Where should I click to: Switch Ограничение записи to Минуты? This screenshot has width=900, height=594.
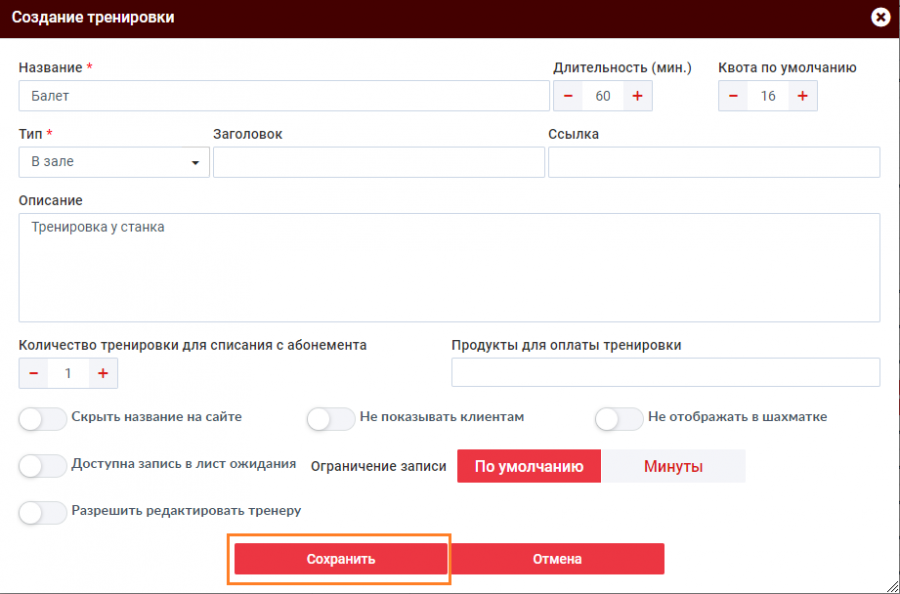pos(673,466)
